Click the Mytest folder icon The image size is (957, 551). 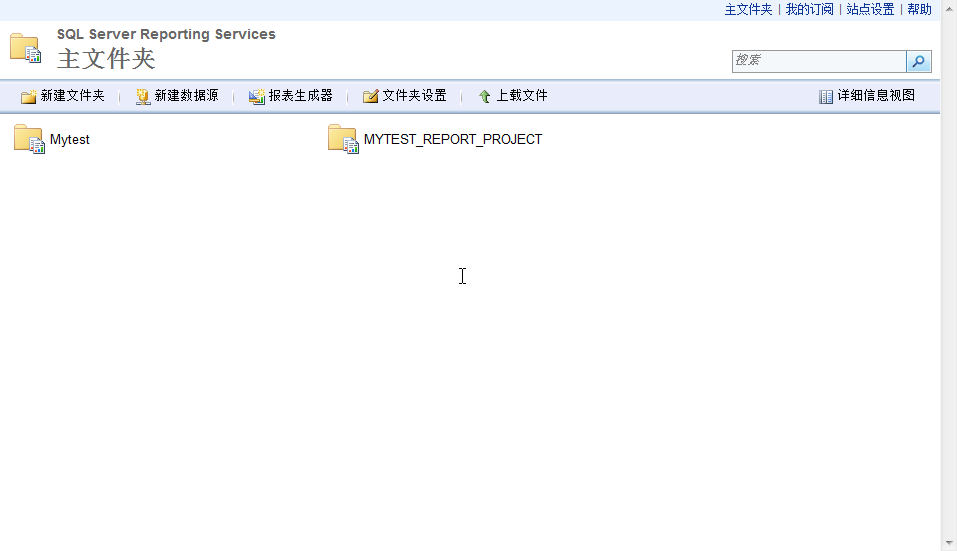[29, 139]
